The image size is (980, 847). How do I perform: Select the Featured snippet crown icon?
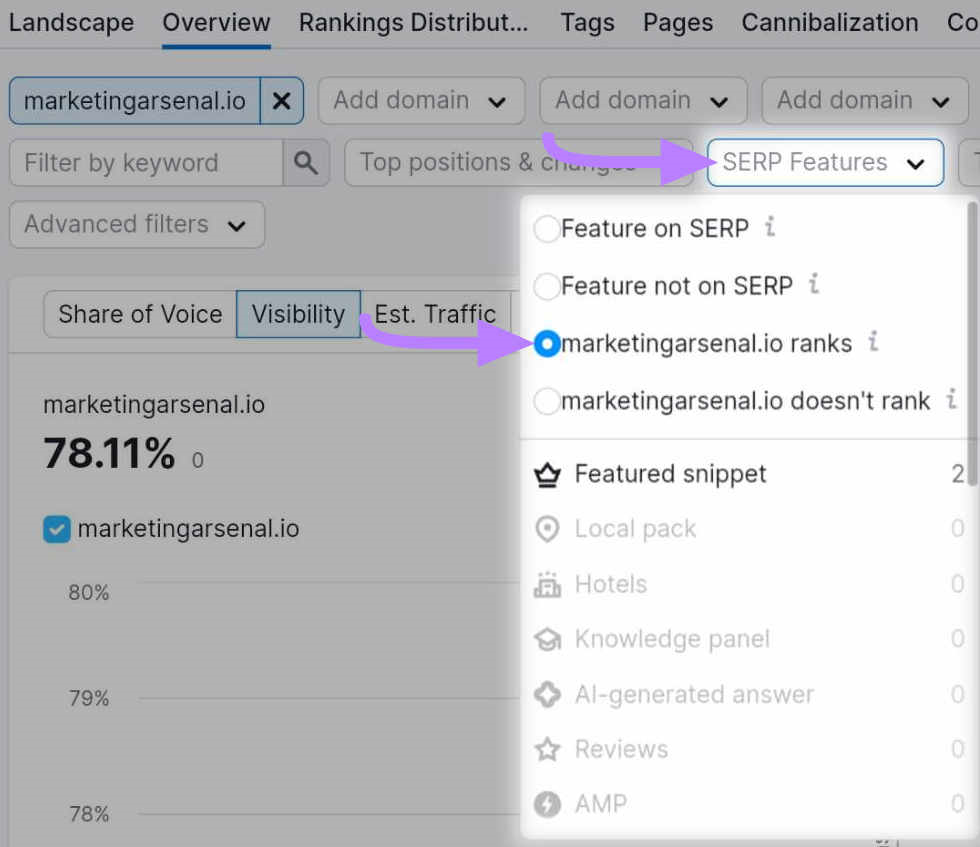[547, 474]
